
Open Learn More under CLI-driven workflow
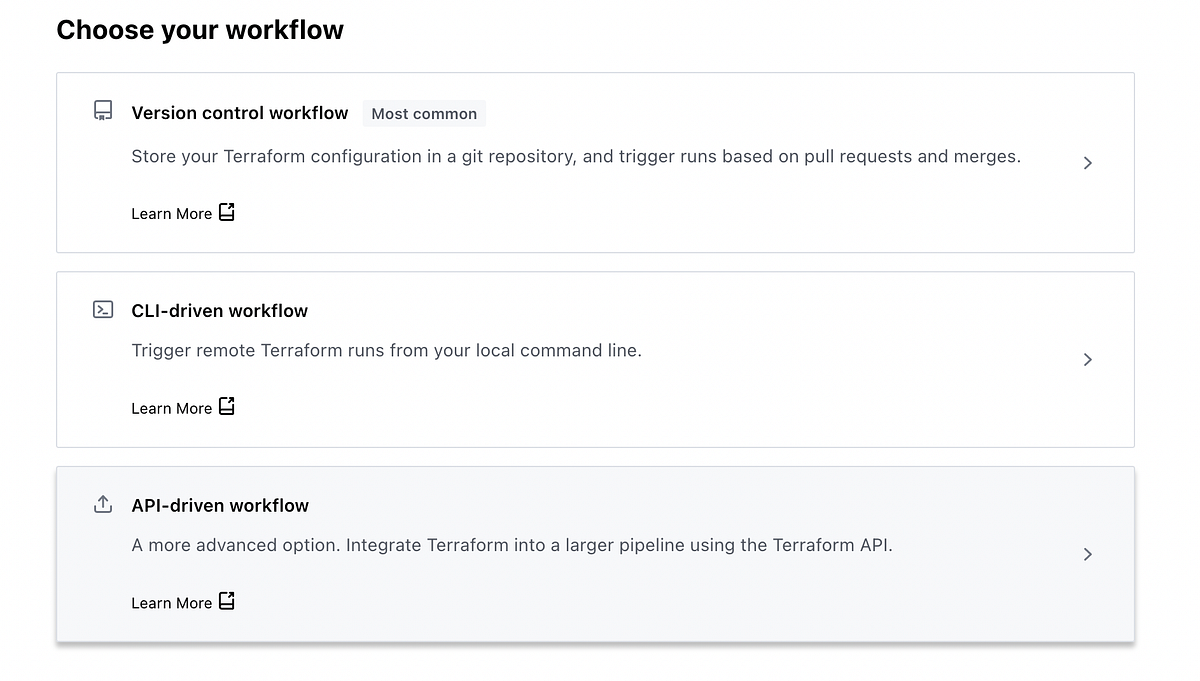tap(171, 408)
